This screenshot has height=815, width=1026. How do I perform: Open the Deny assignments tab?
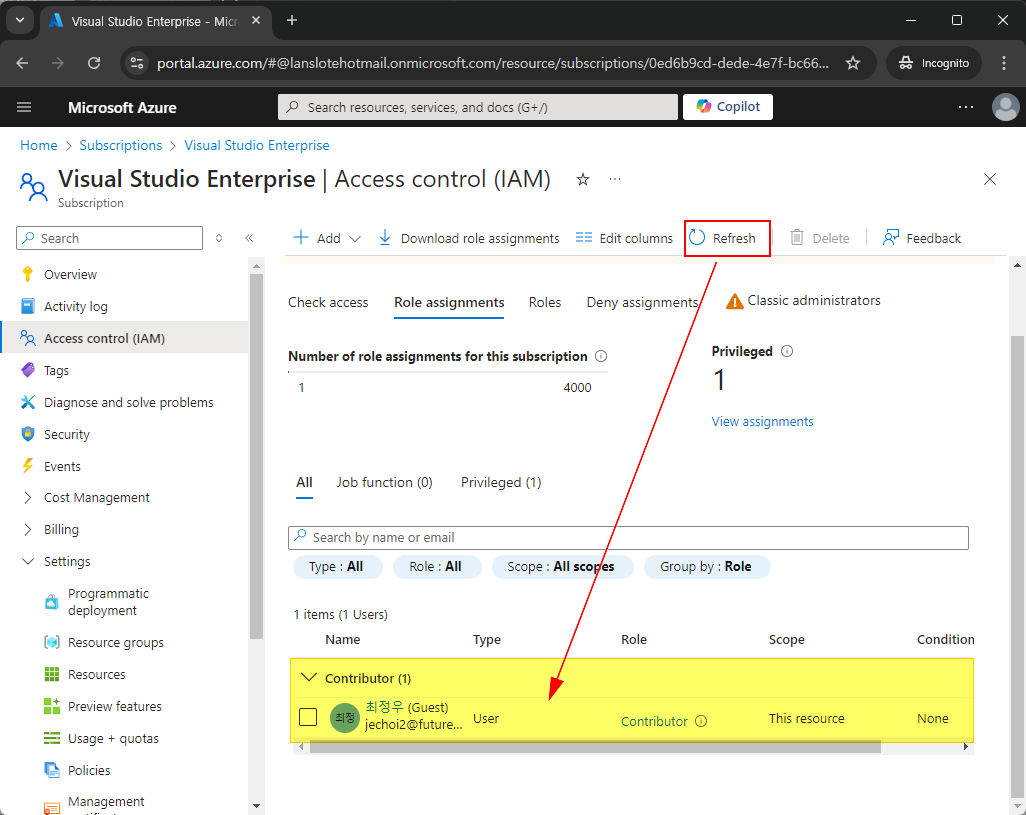point(642,302)
